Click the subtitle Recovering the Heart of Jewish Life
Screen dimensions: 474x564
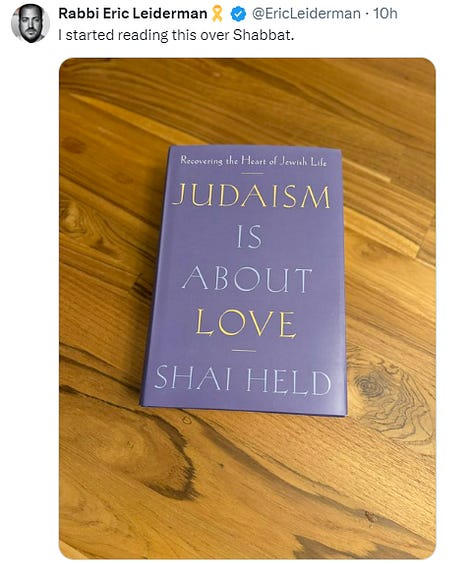pos(254,161)
